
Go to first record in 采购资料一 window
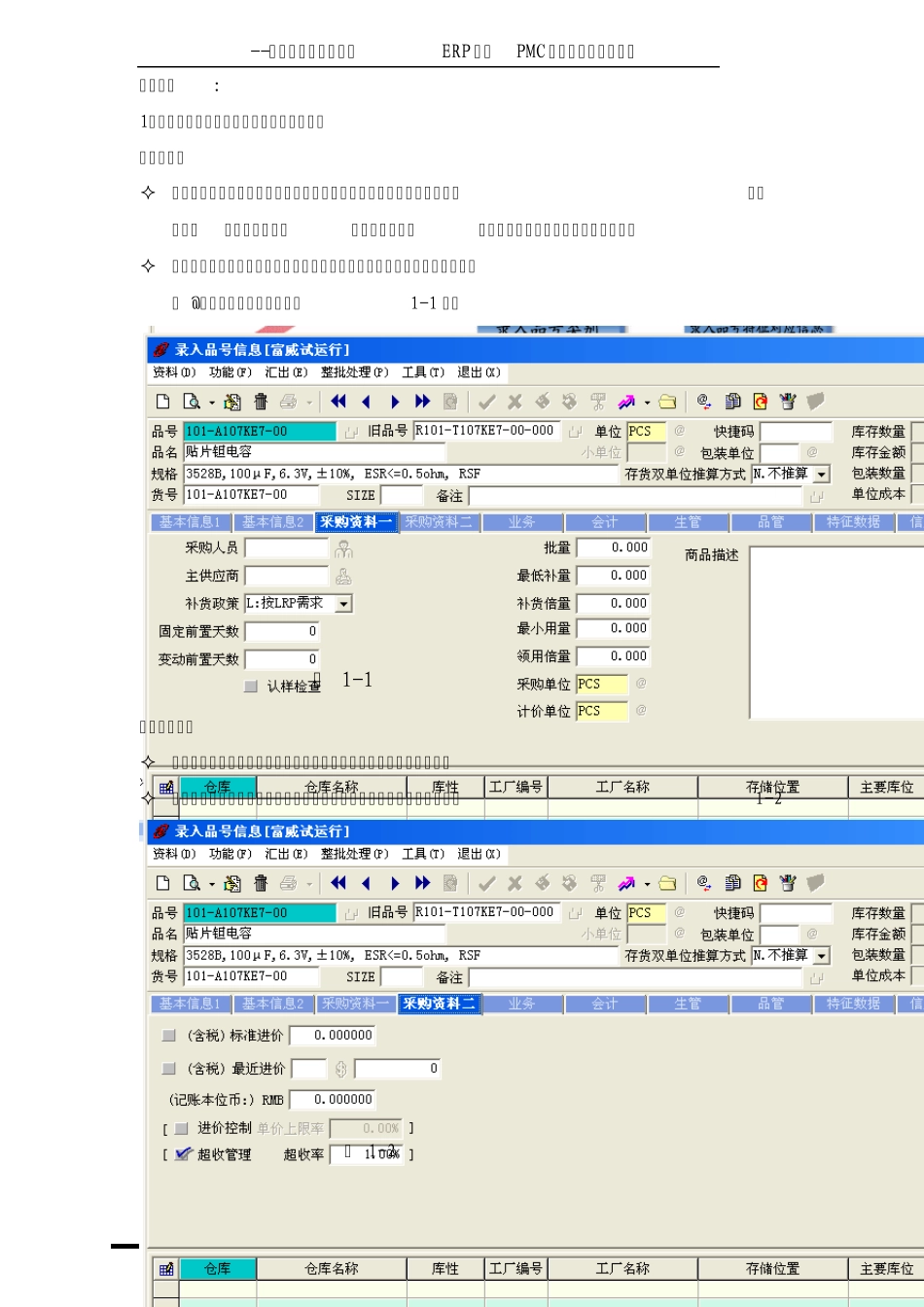click(x=338, y=402)
